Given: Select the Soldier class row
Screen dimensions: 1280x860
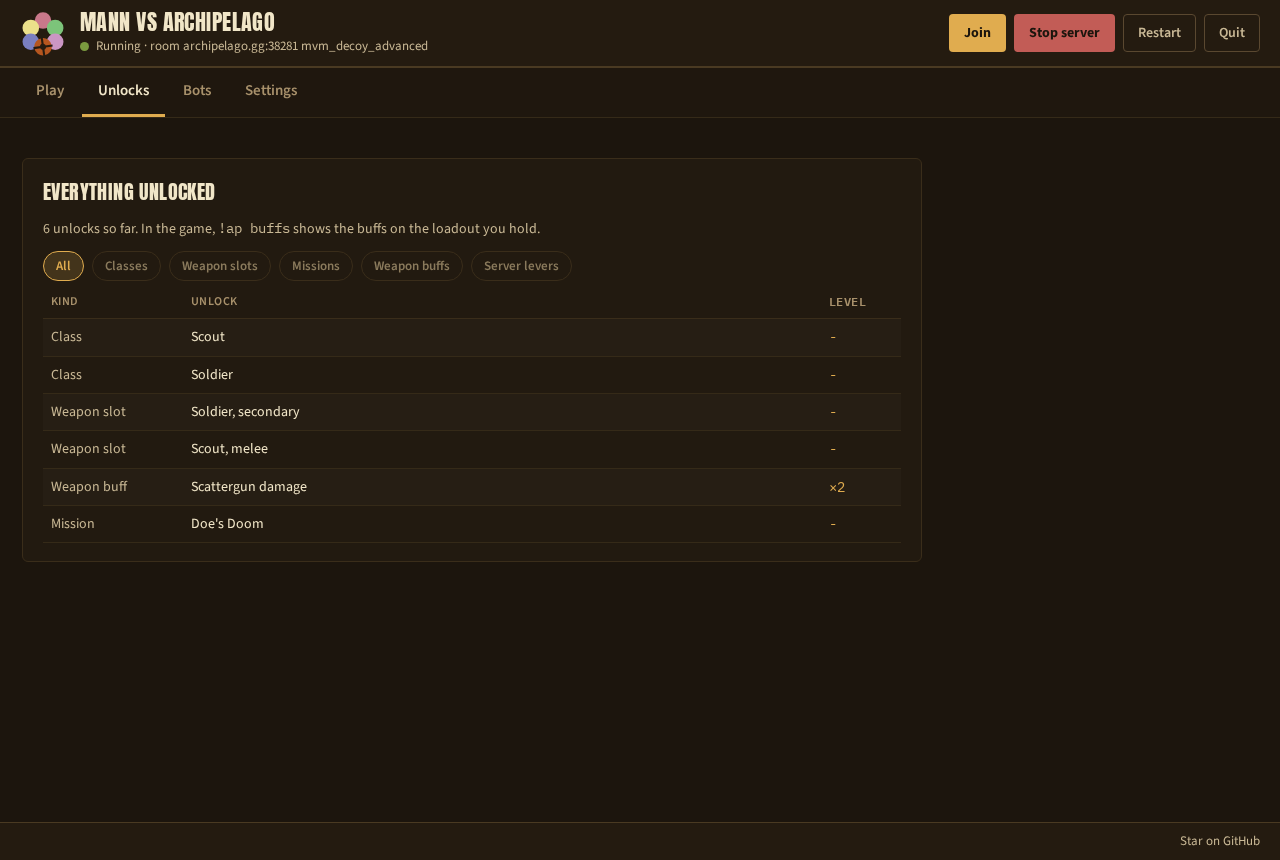Looking at the screenshot, I should (472, 375).
